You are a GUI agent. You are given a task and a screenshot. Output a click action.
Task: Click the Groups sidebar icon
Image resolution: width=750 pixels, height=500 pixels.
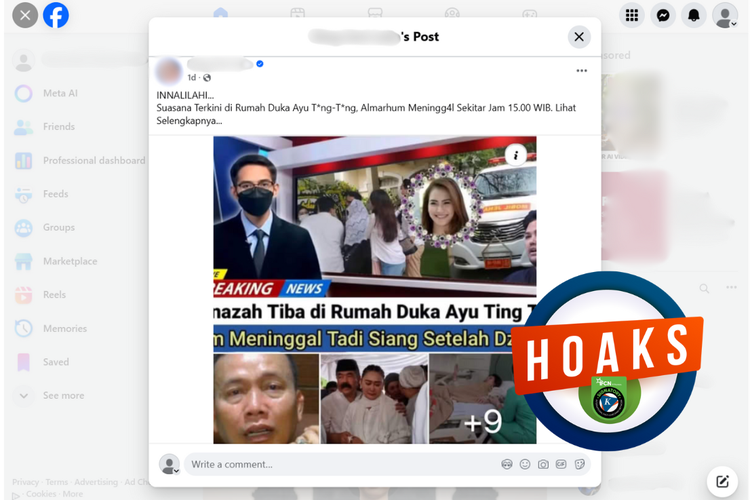point(23,228)
